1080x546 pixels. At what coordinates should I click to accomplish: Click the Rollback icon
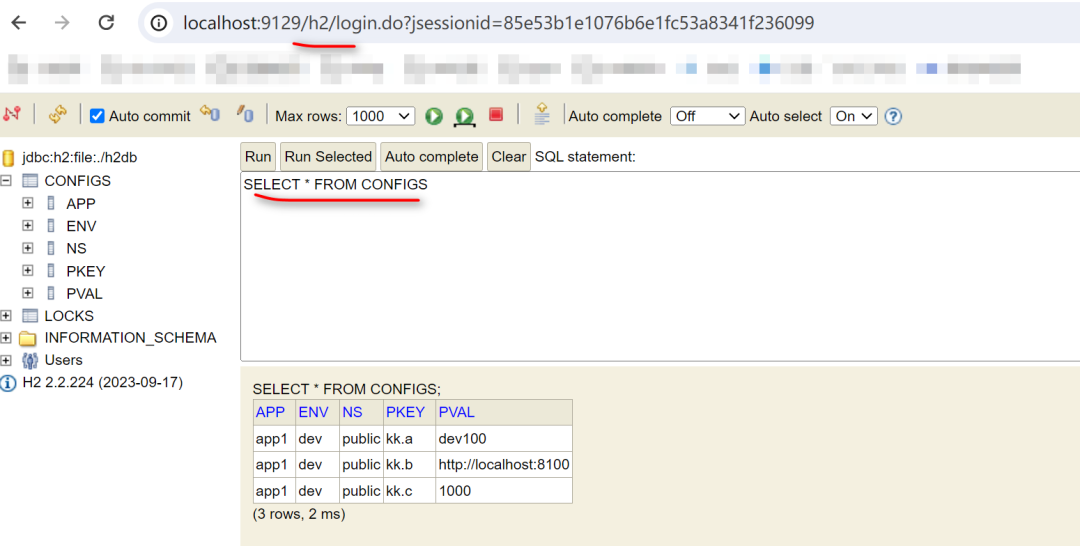pos(209,114)
